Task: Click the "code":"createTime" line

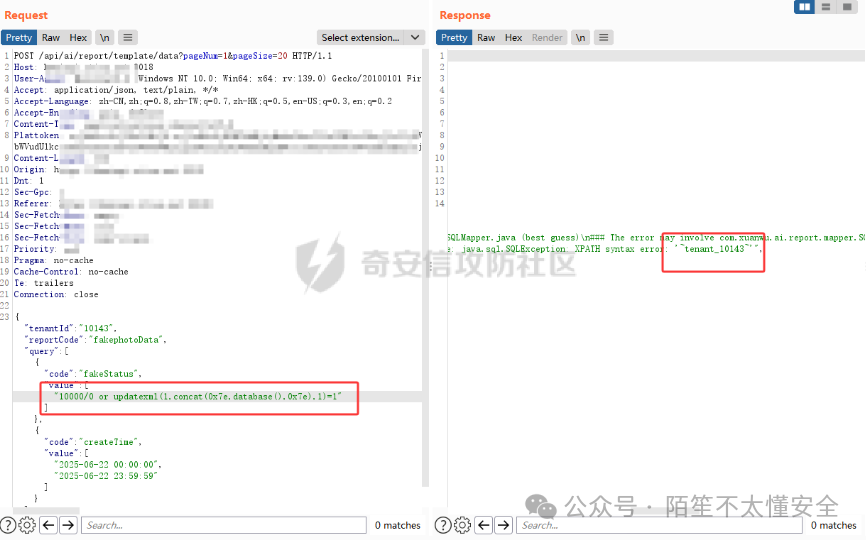Action: 93,442
